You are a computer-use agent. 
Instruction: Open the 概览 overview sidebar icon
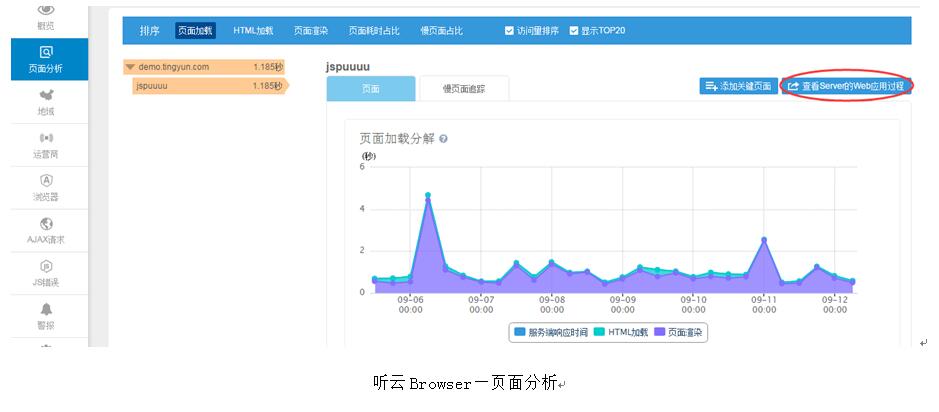[x=47, y=11]
